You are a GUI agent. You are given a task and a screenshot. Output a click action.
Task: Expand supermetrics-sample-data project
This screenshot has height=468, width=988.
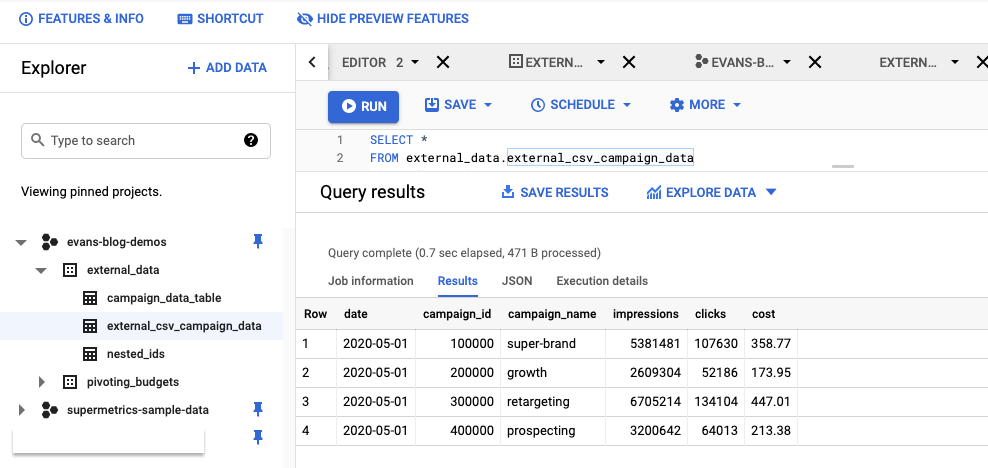[21, 410]
